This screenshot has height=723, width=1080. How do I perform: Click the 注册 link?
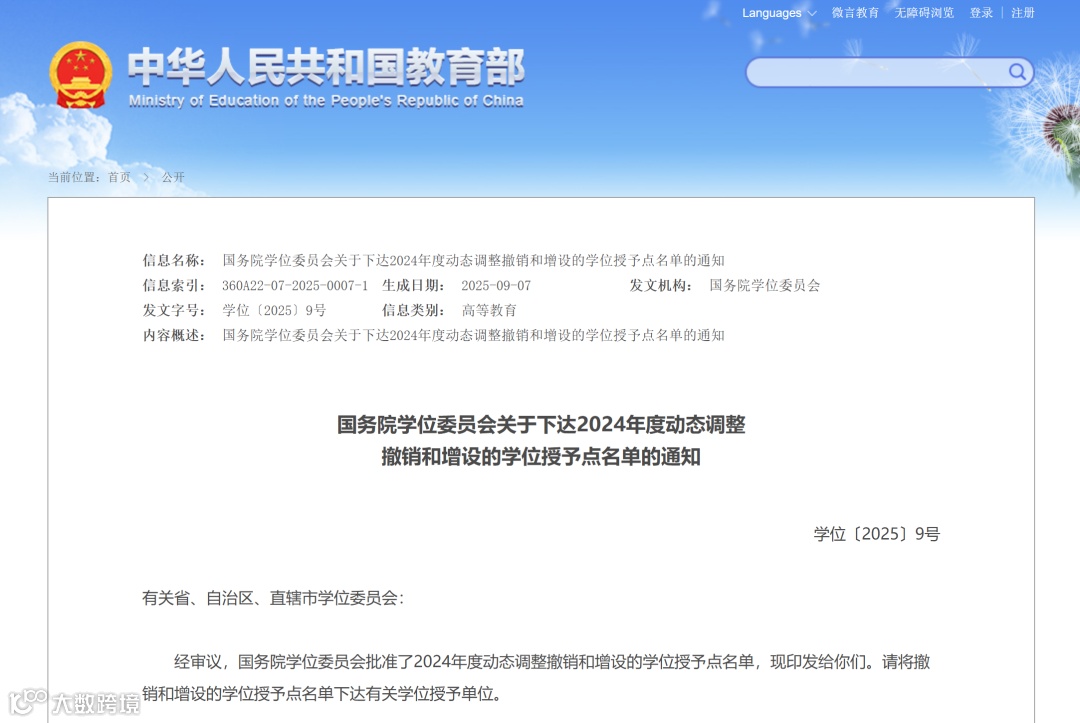click(1023, 13)
